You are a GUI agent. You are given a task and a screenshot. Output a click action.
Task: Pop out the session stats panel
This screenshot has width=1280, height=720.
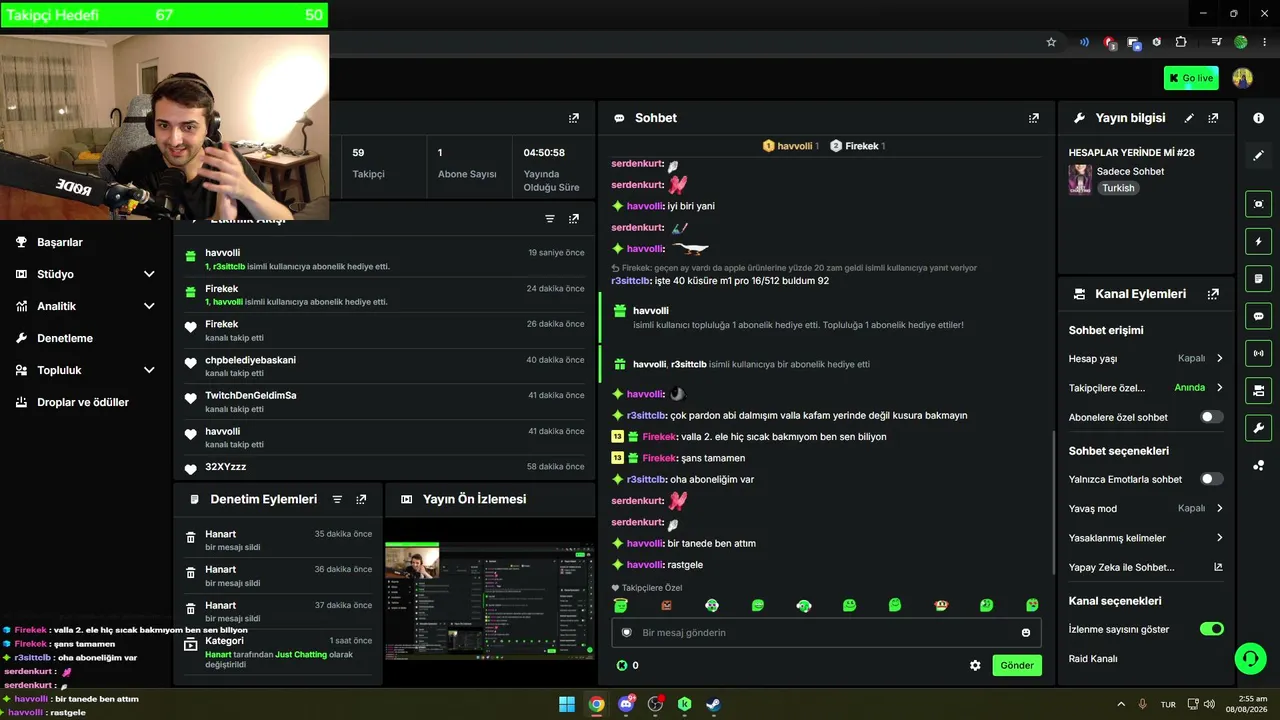pyautogui.click(x=574, y=118)
